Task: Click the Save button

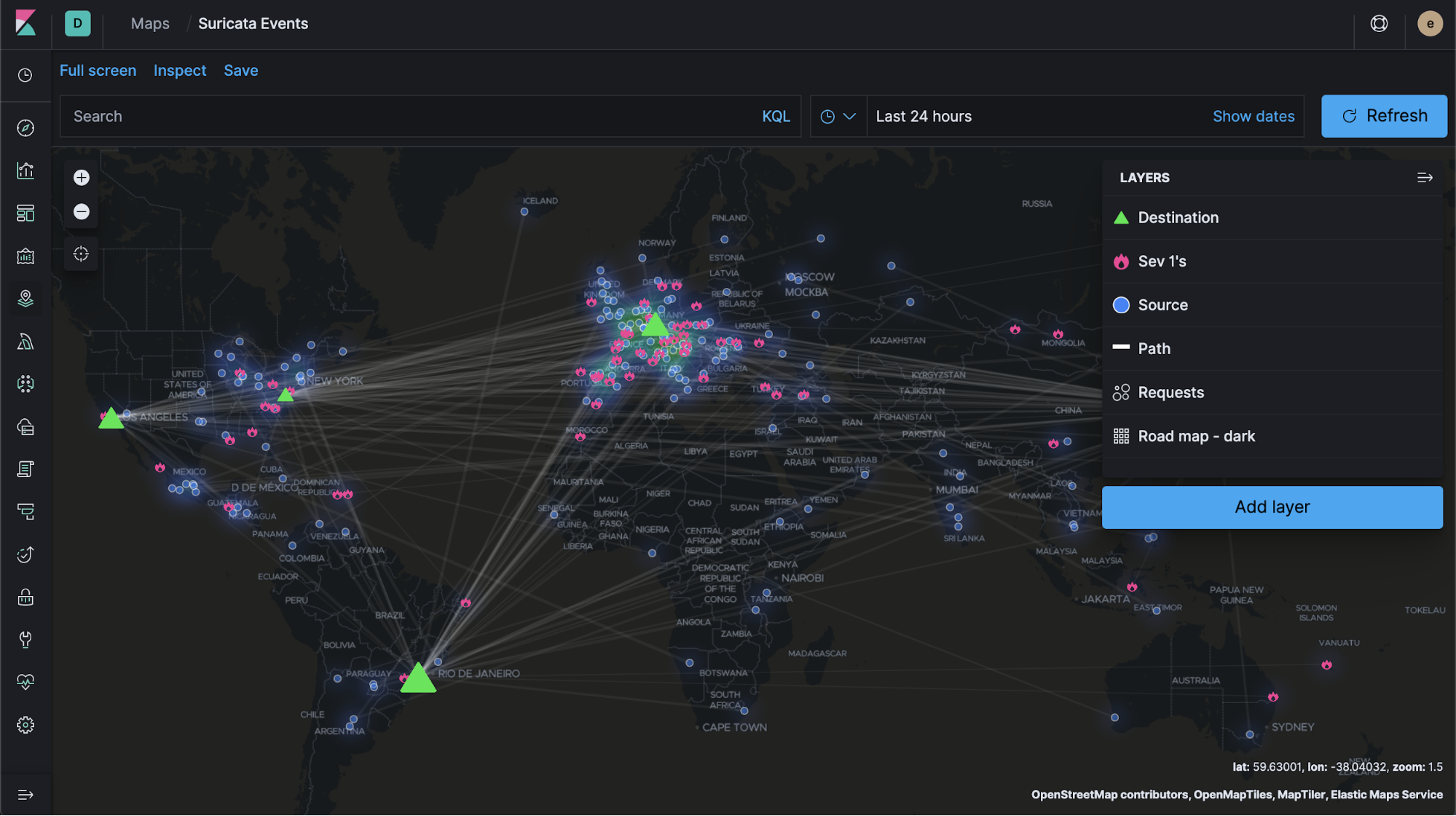Action: pyautogui.click(x=241, y=70)
